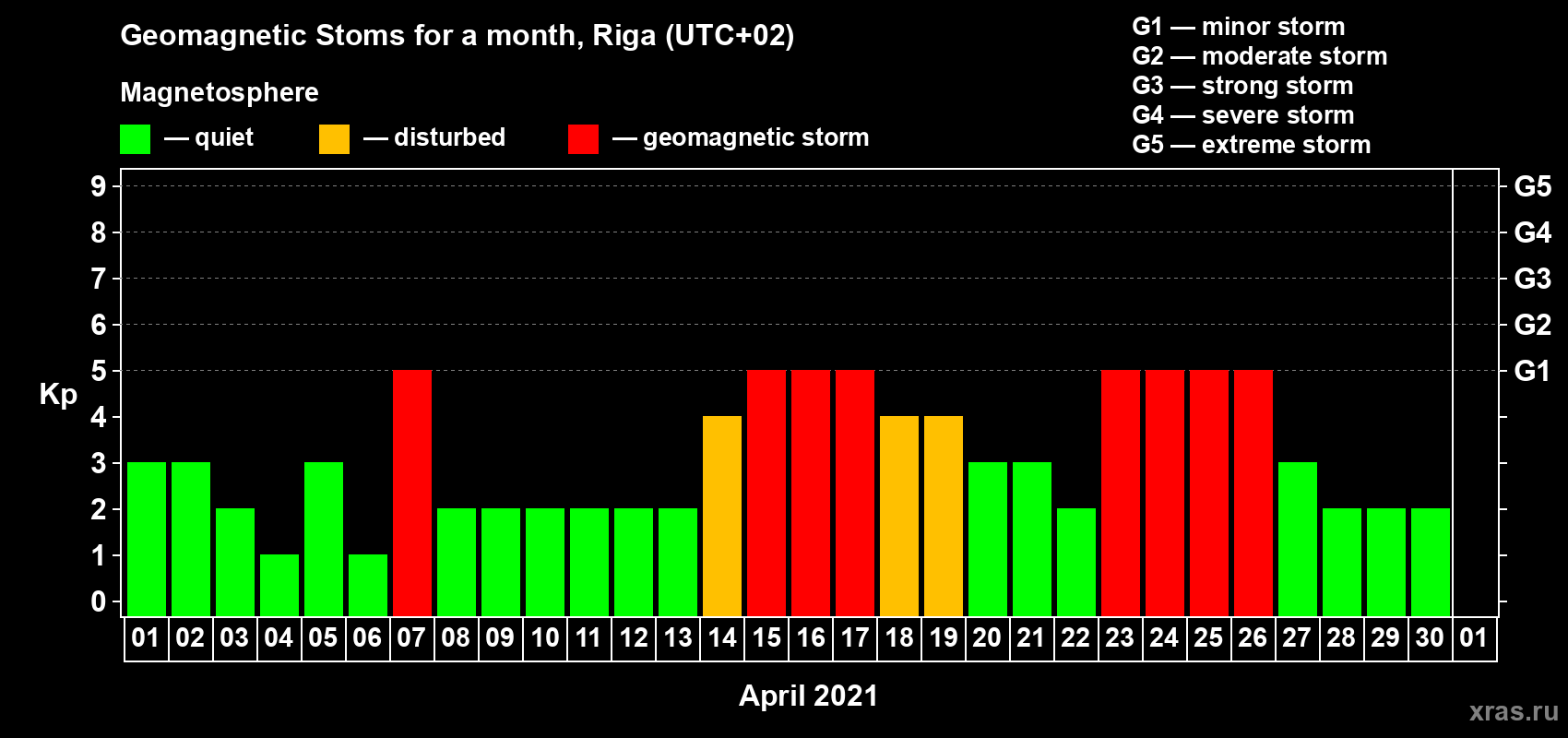Click the 'G4 — severe storm' legend text
This screenshot has width=1568, height=738.
pos(1243,115)
